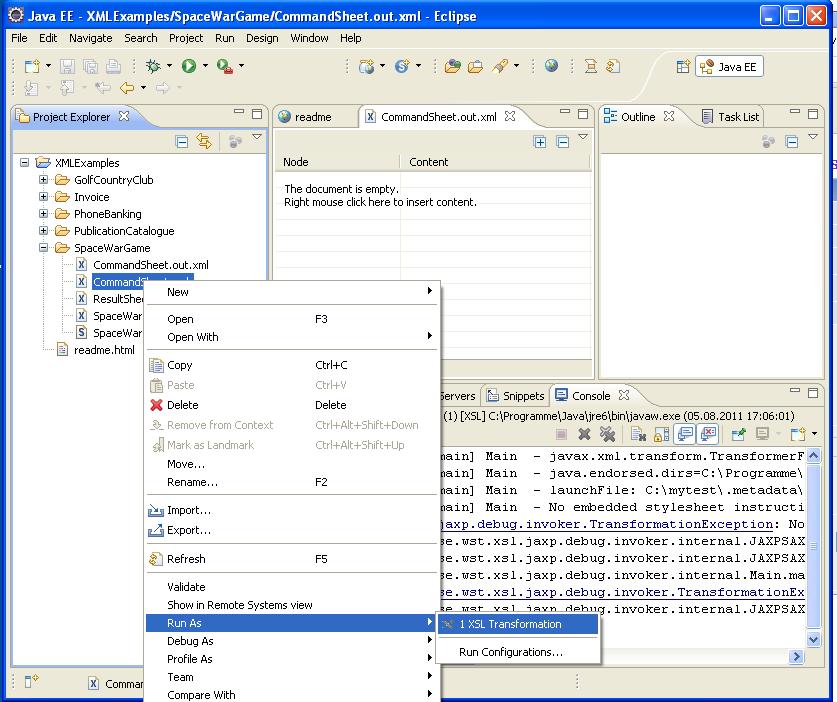Switch to the Snippets tab
Screen dimensions: 837x702
click(516, 396)
